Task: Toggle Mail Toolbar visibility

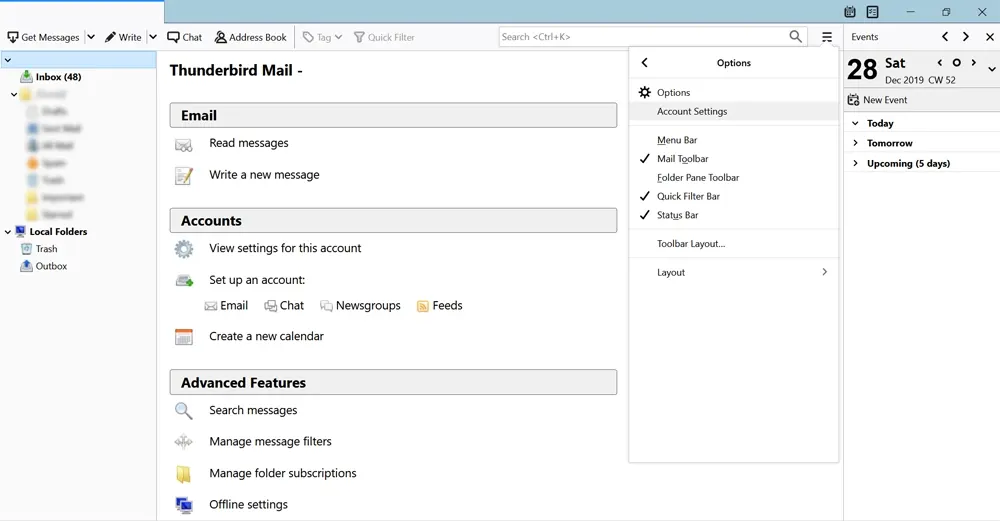Action: pos(733,159)
